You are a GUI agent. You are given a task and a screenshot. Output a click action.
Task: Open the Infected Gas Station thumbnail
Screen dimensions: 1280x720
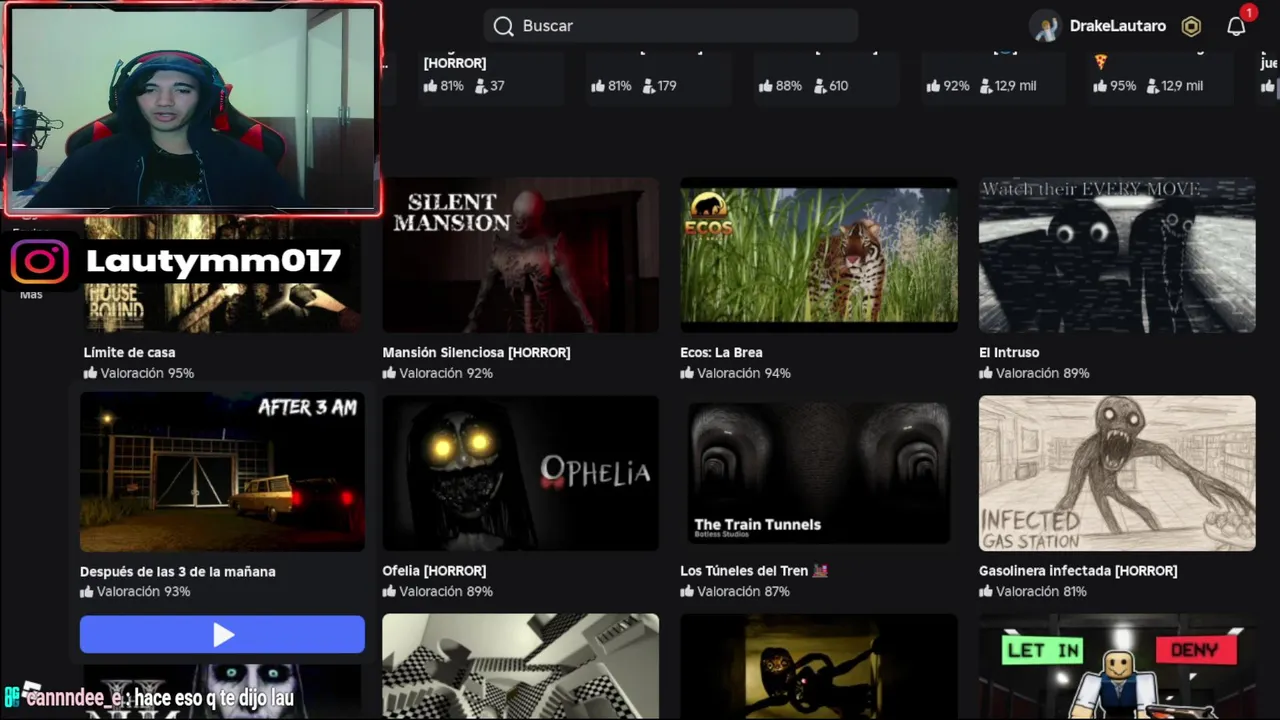tap(1117, 473)
